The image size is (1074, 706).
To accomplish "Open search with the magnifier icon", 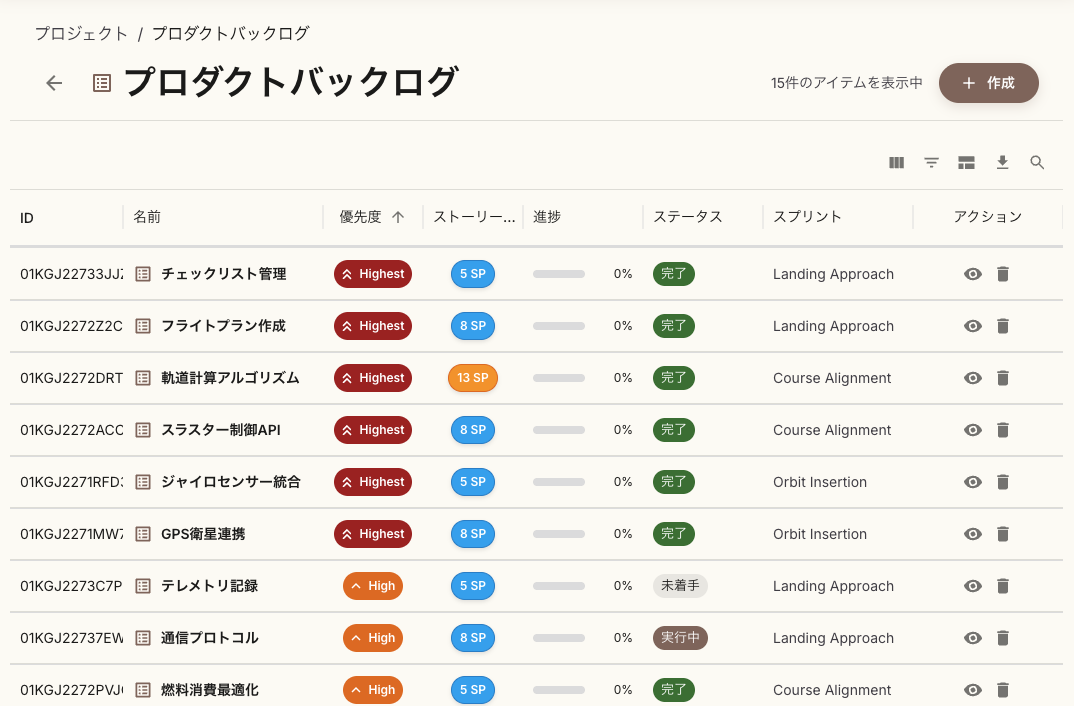I will pyautogui.click(x=1037, y=162).
